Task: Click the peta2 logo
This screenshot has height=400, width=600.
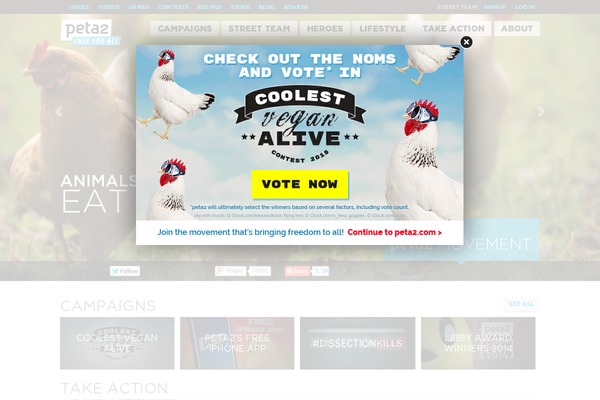Action: pyautogui.click(x=91, y=32)
